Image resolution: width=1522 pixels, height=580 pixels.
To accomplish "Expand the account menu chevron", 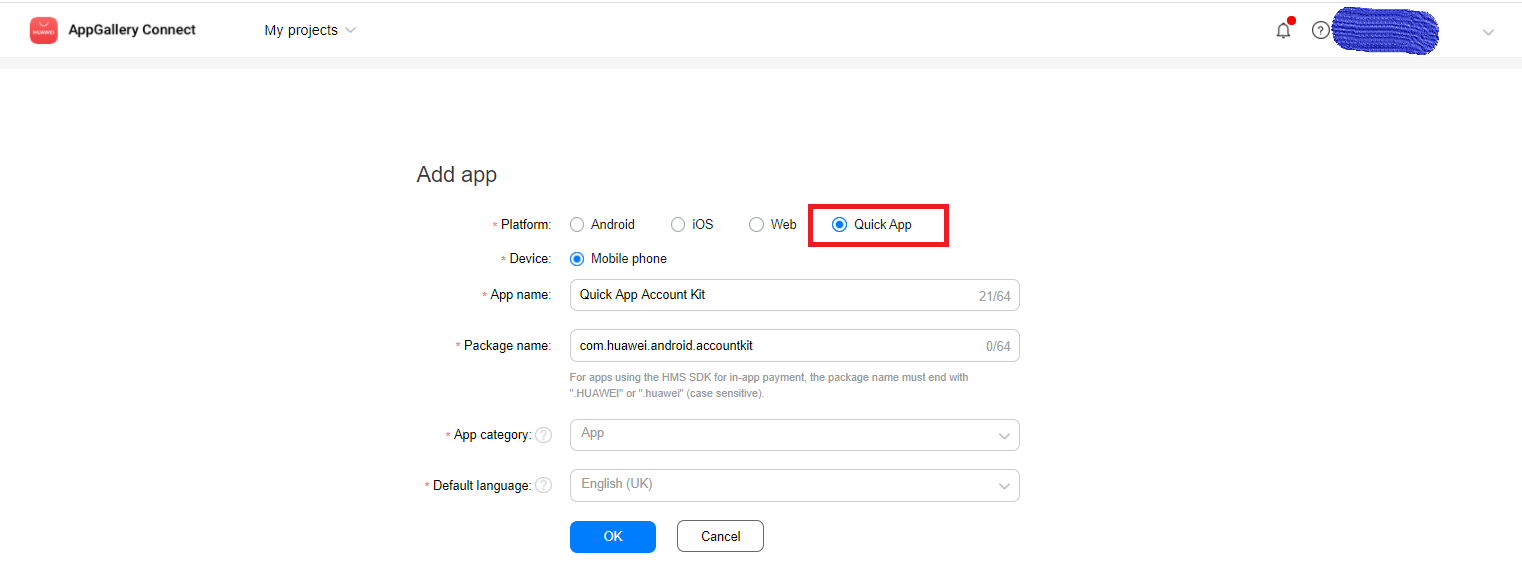I will 1488,32.
